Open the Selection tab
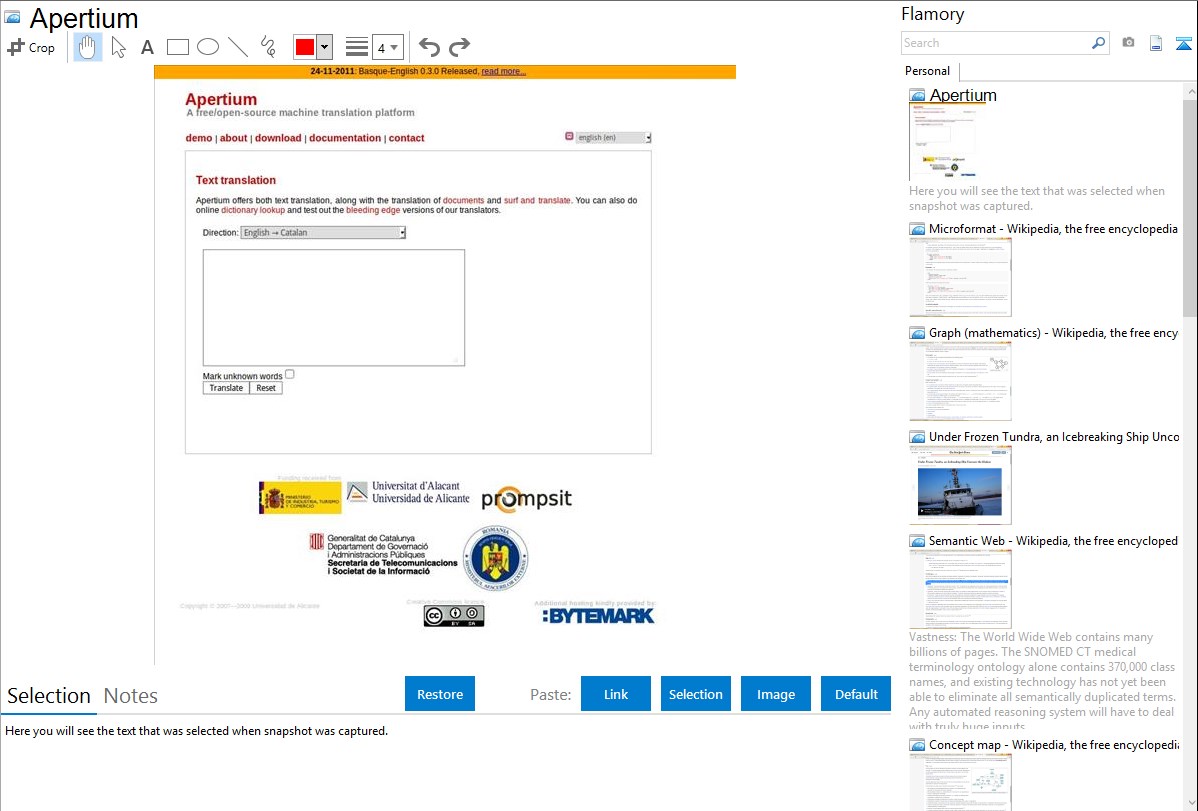The width and height of the screenshot is (1198, 811). click(49, 696)
